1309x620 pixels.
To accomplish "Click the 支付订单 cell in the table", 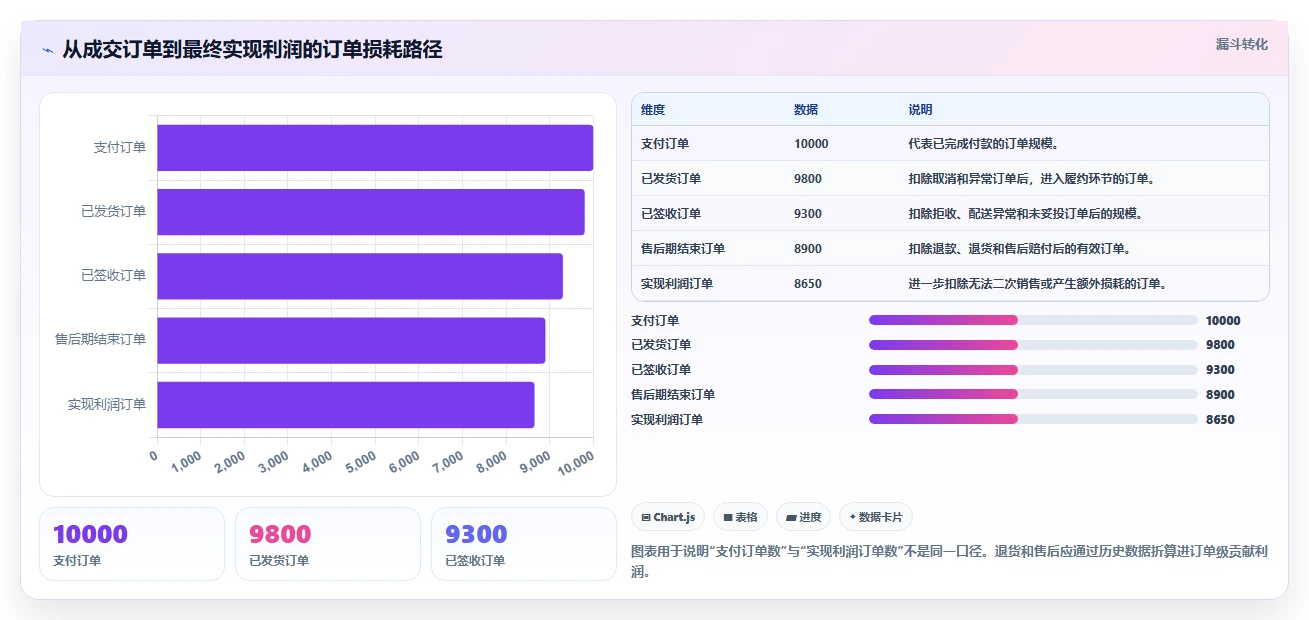I will 665,143.
